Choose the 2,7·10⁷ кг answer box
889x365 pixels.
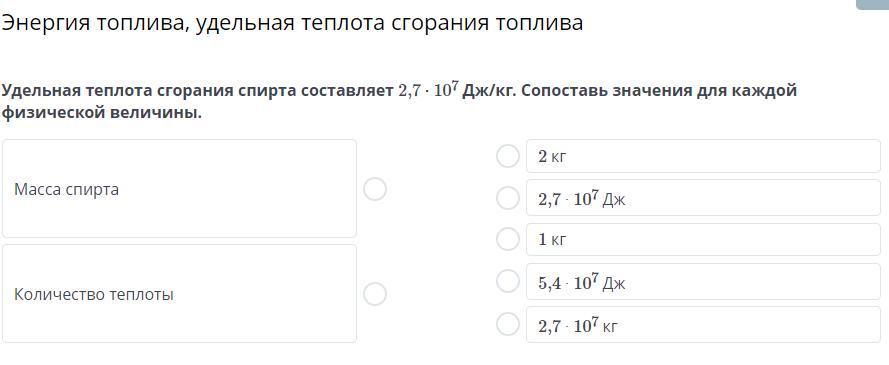(x=703, y=325)
